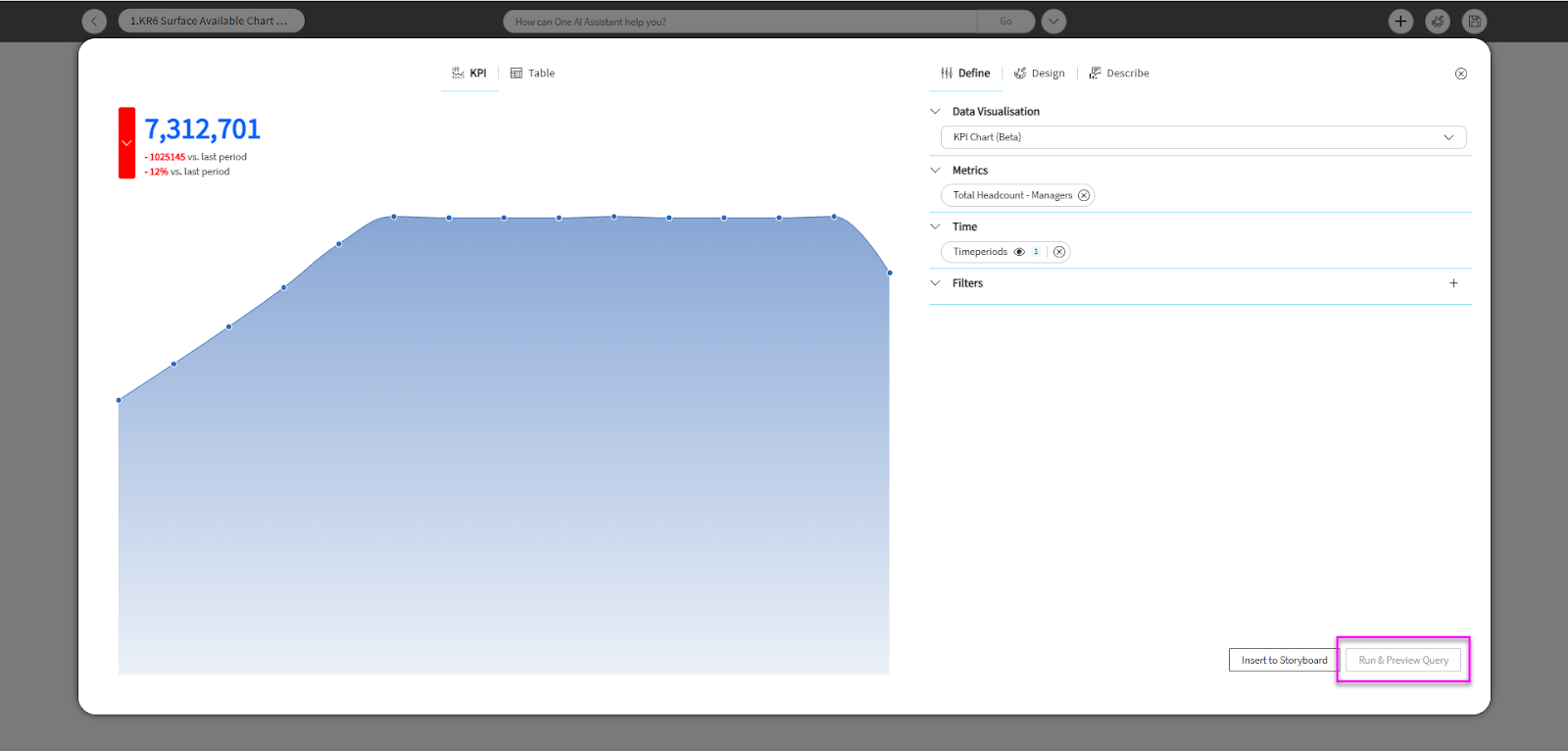Viewport: 1568px width, 751px height.
Task: Close the chart editor dialog
Action: point(1460,74)
